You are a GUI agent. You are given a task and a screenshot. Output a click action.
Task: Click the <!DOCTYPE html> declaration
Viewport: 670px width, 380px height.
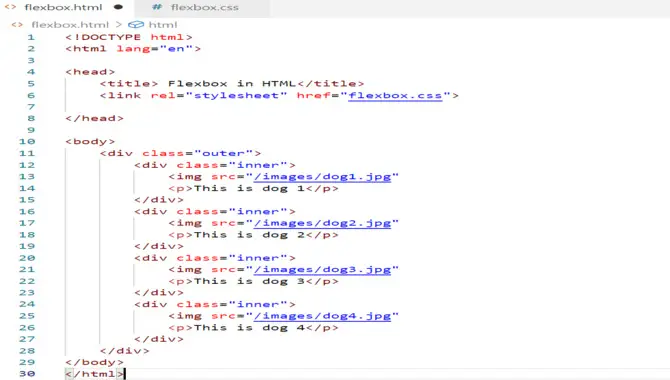click(x=129, y=37)
